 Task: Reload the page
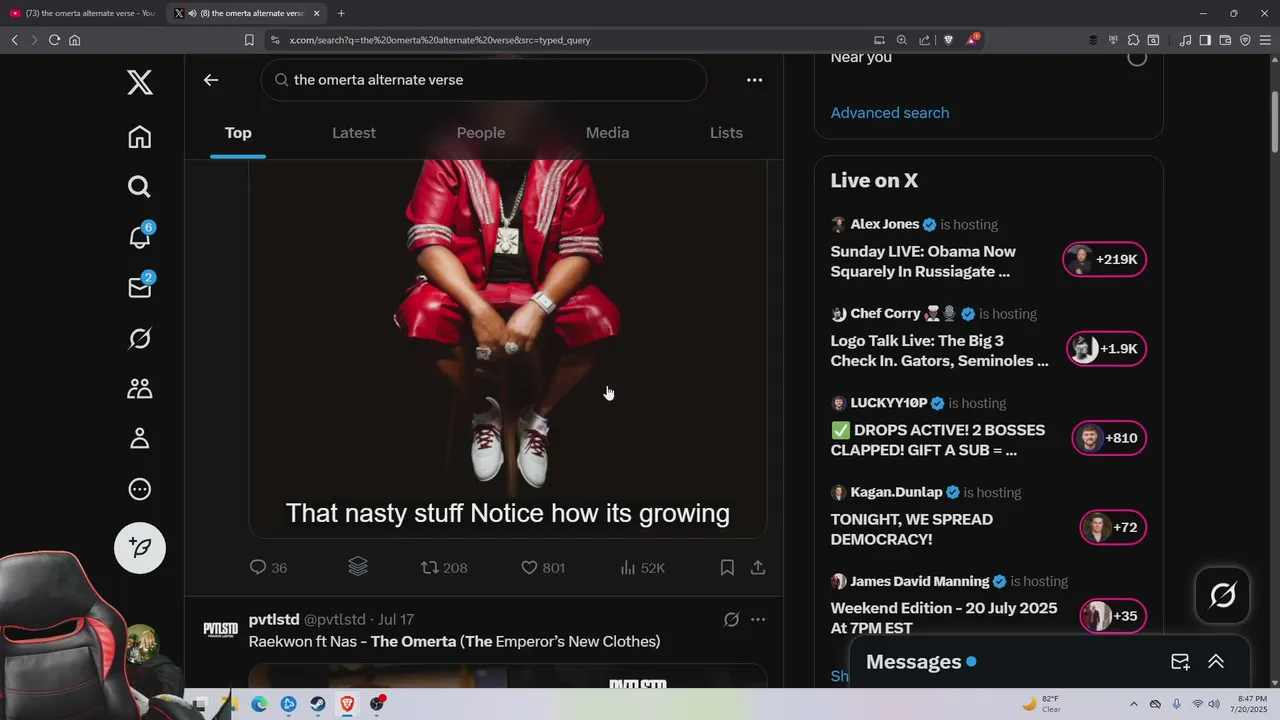coord(54,40)
